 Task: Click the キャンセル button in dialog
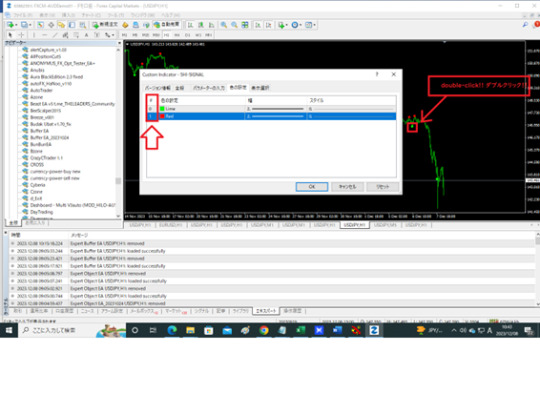[x=347, y=187]
